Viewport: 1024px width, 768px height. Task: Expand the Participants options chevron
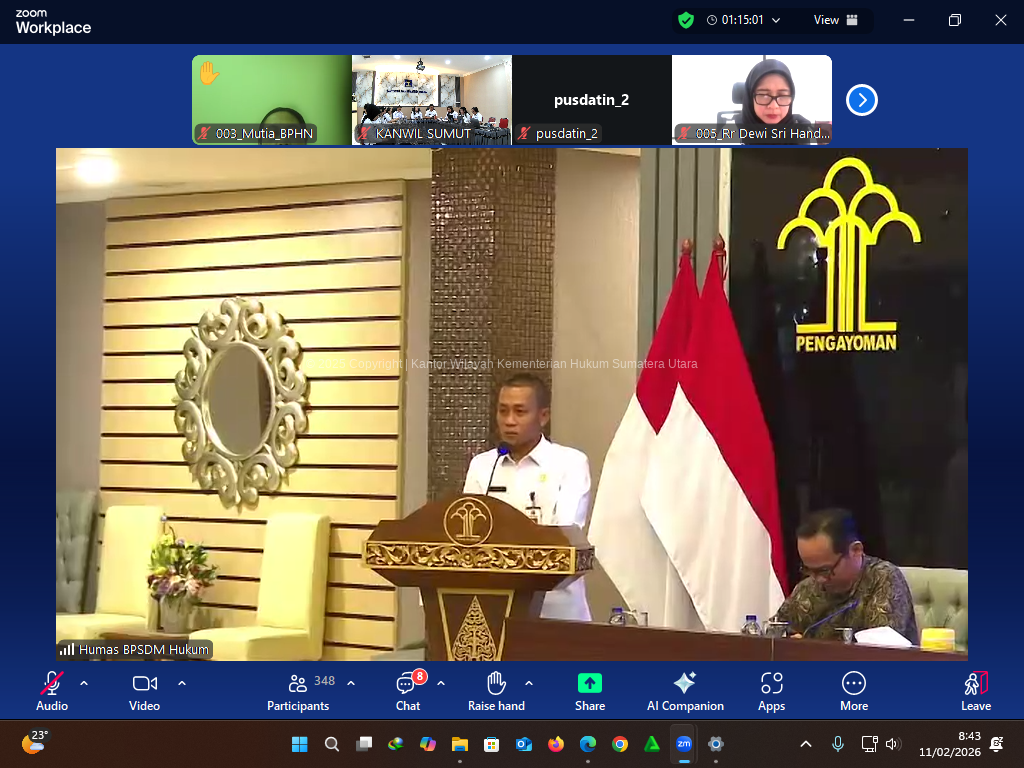click(351, 683)
